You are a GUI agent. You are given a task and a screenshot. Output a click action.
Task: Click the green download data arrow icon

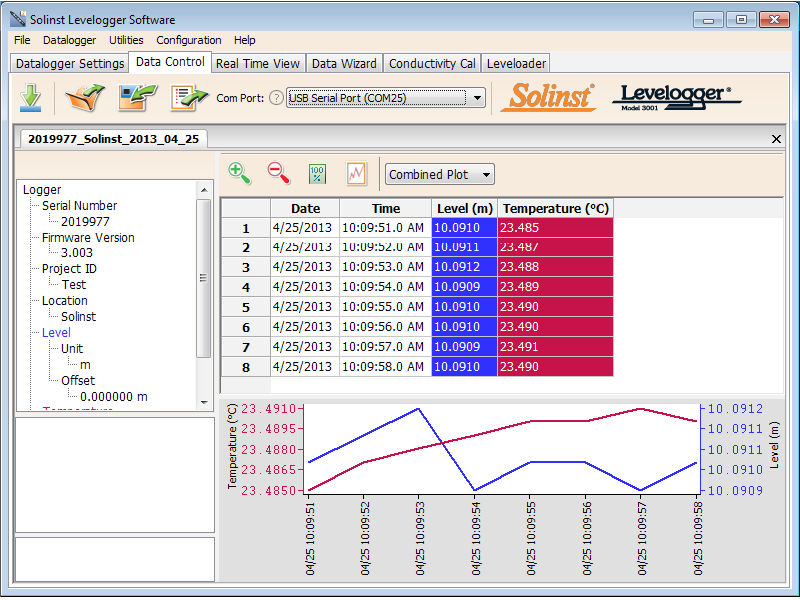pos(31,97)
